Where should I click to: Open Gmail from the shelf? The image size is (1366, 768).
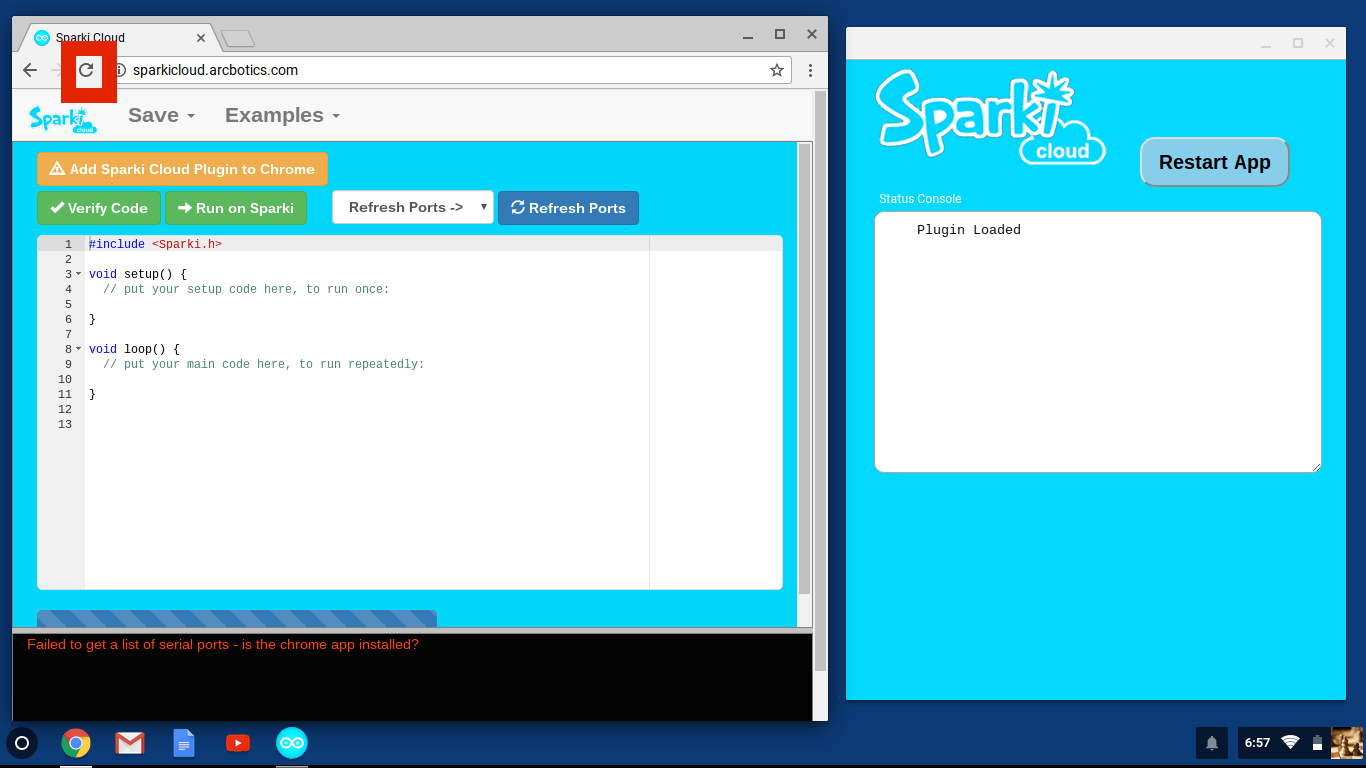point(130,743)
